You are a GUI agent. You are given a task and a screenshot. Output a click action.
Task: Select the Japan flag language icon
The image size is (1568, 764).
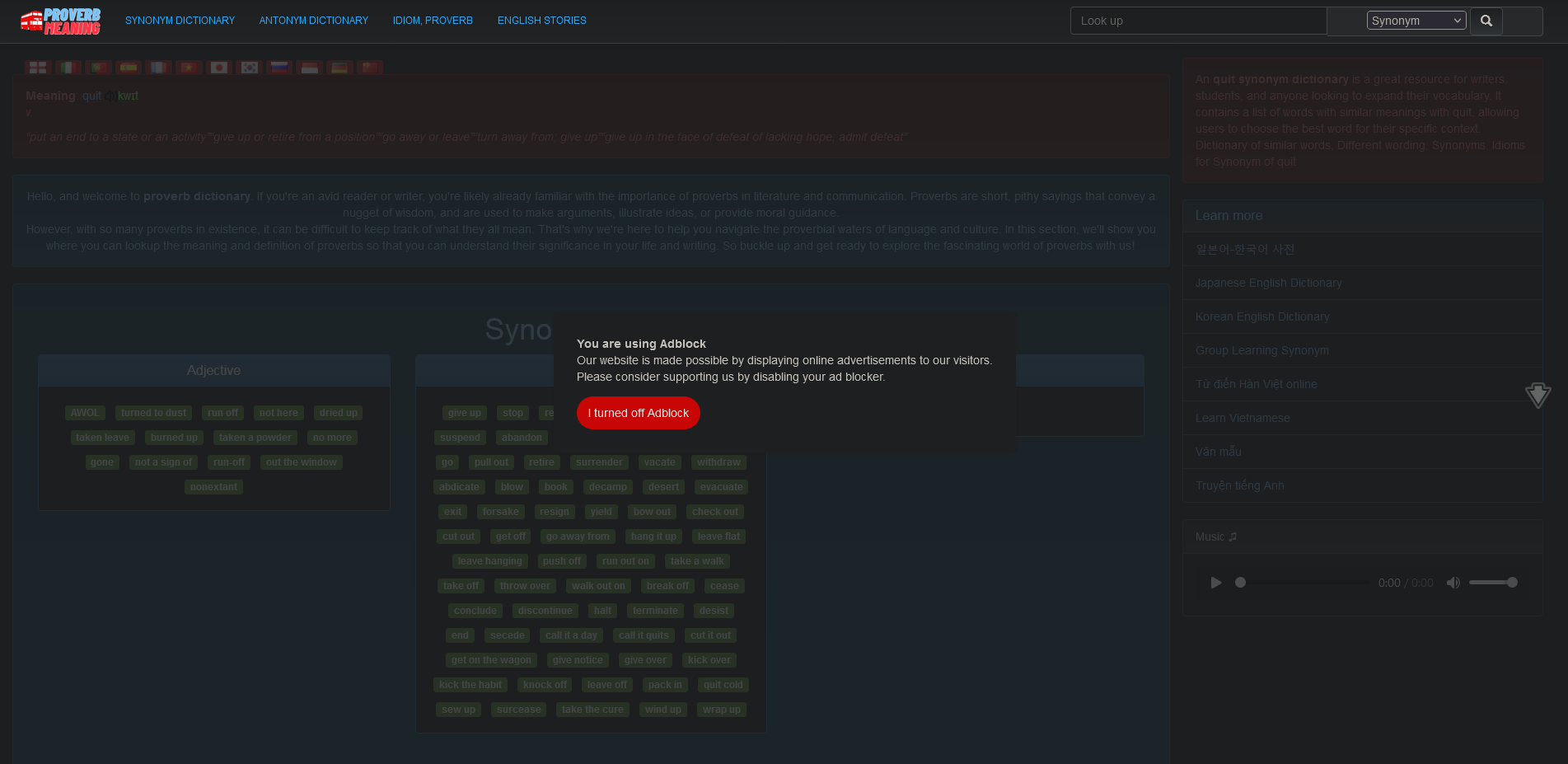pyautogui.click(x=219, y=67)
